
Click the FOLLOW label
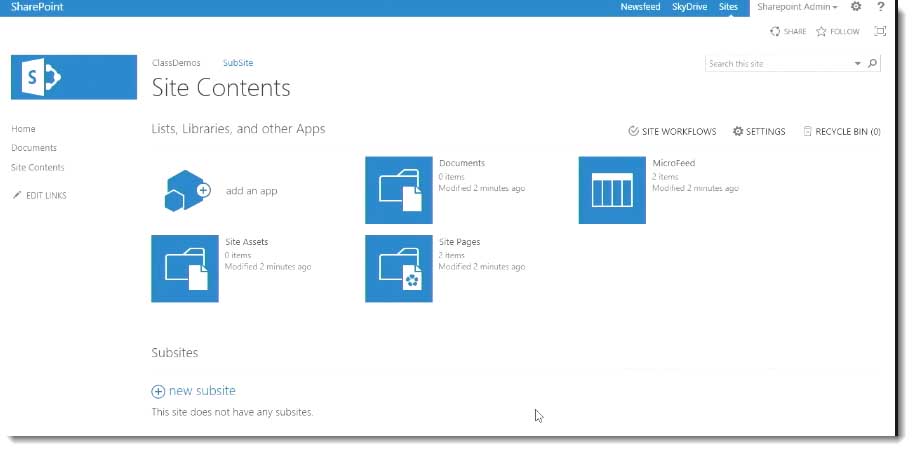click(x=845, y=31)
